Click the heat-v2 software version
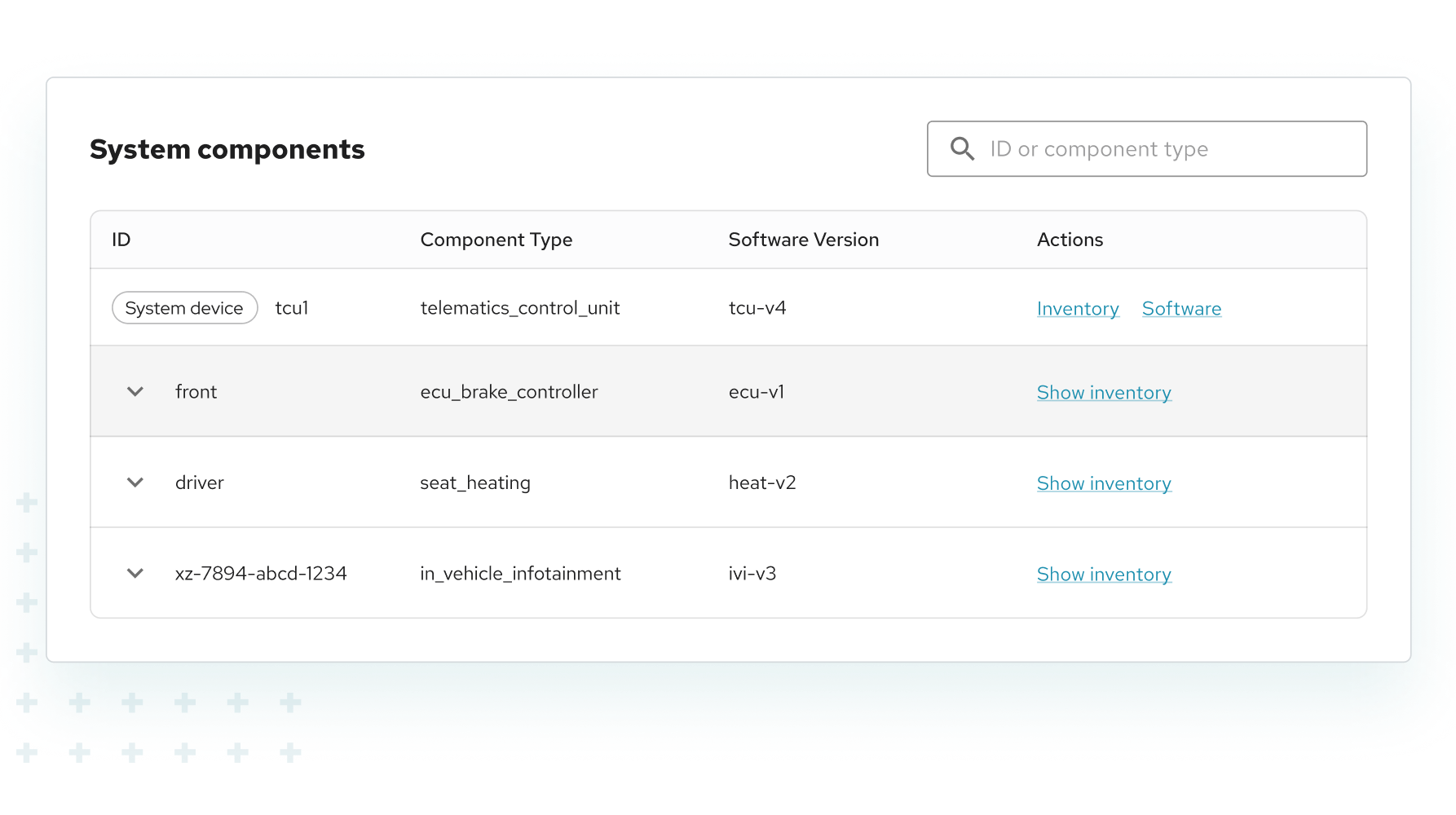The width and height of the screenshot is (1456, 815). (x=762, y=482)
